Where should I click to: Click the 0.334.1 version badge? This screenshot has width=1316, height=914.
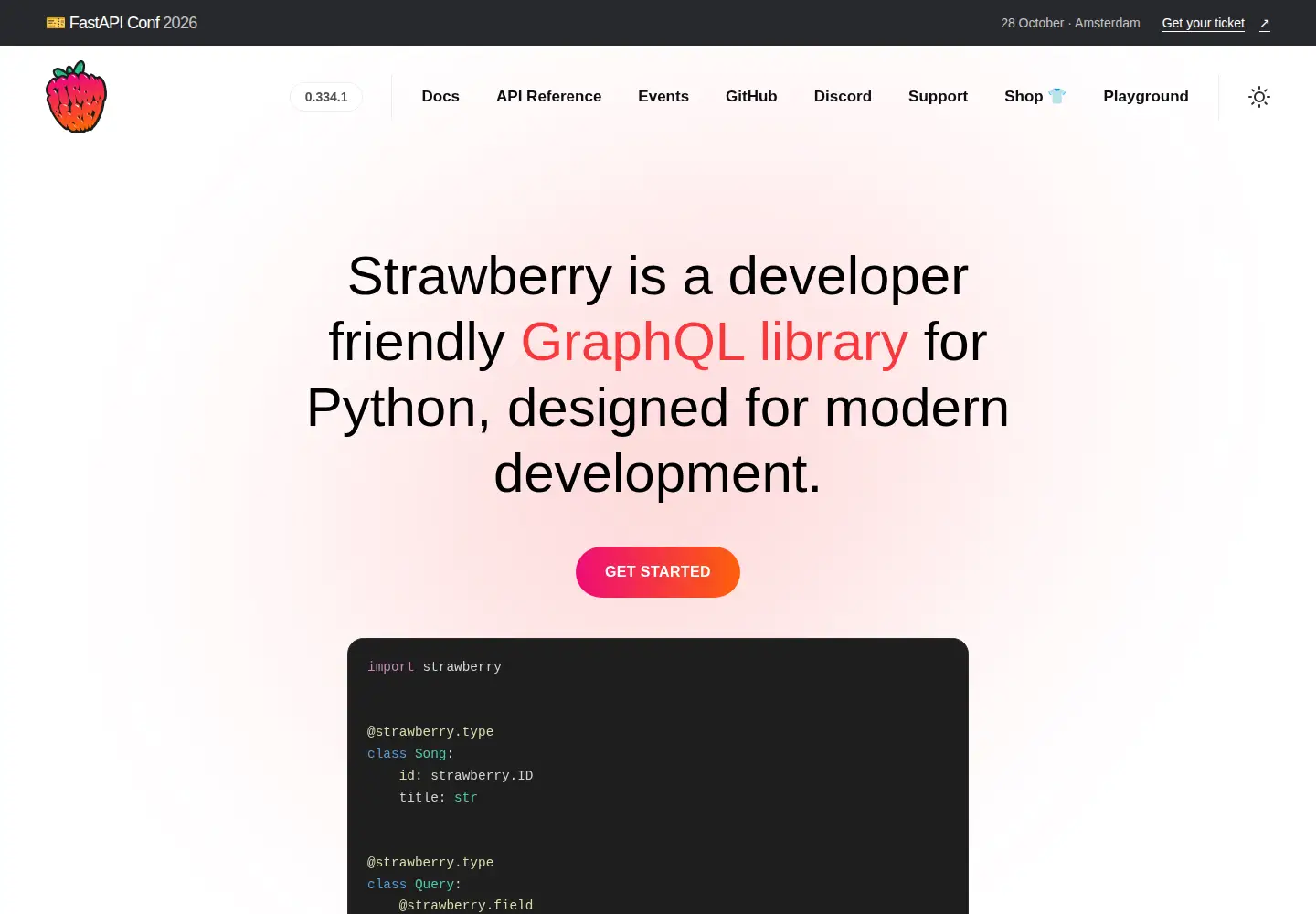point(326,97)
